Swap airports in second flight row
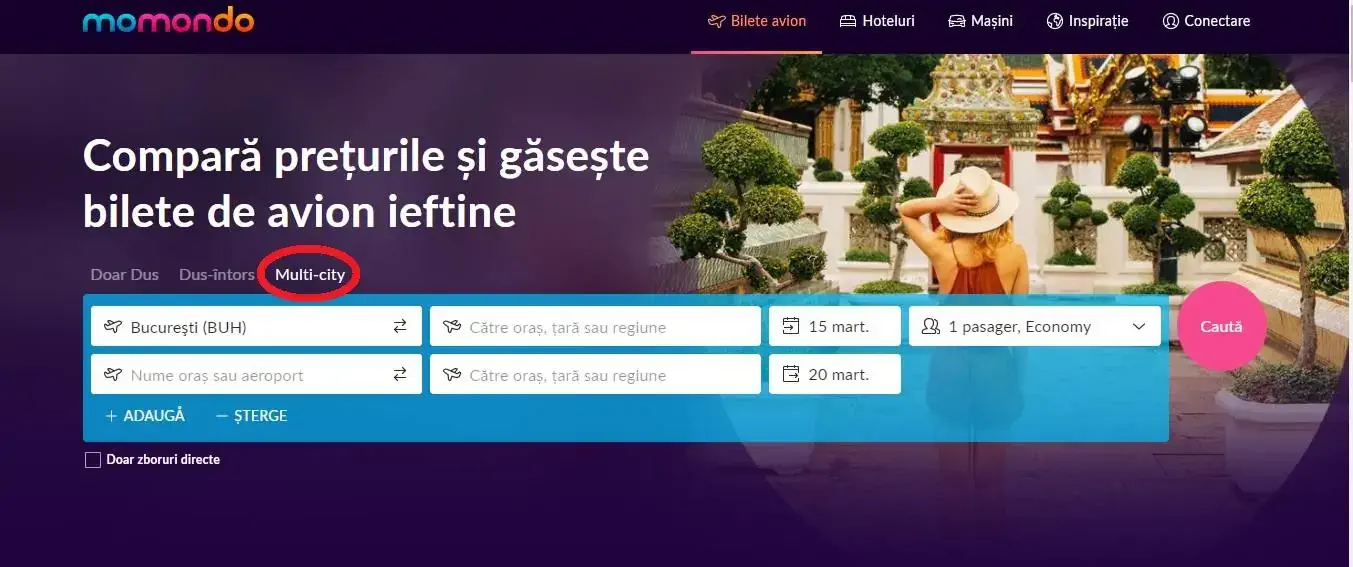 (400, 375)
